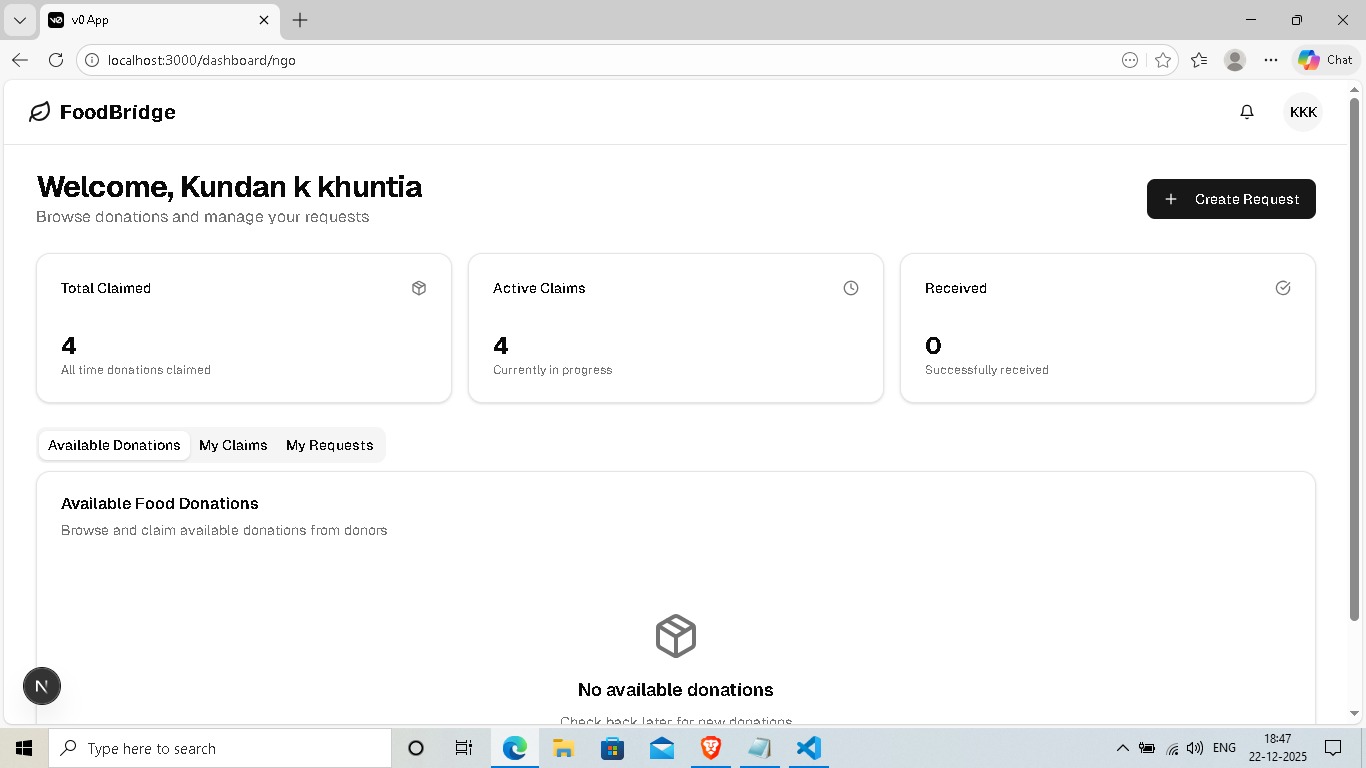Image resolution: width=1366 pixels, height=768 pixels.
Task: Go back with browser back arrow
Action: 20,60
